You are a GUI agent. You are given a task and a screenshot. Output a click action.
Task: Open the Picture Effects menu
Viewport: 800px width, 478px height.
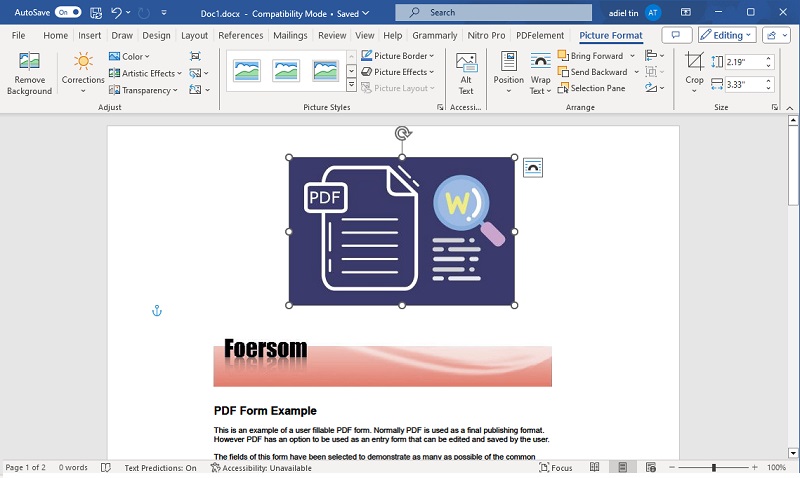tap(397, 72)
